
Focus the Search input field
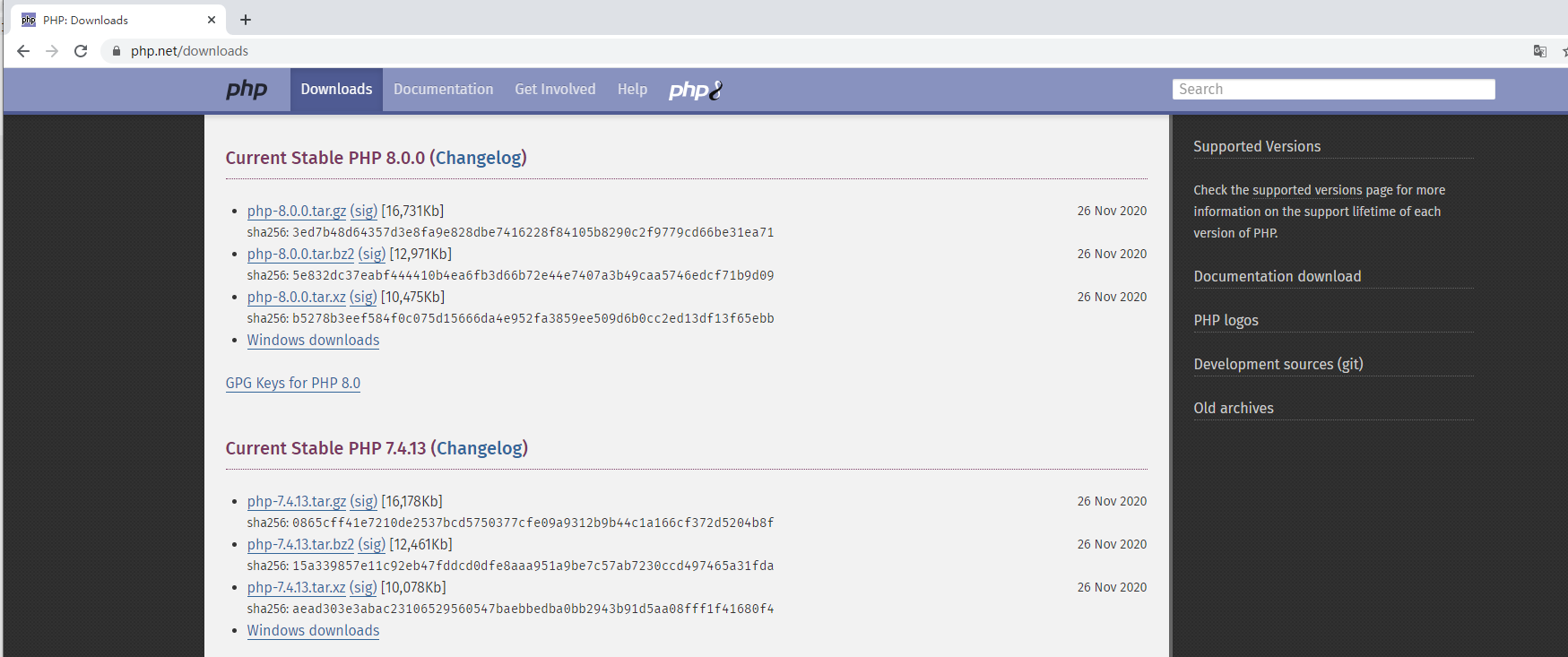click(x=1333, y=90)
